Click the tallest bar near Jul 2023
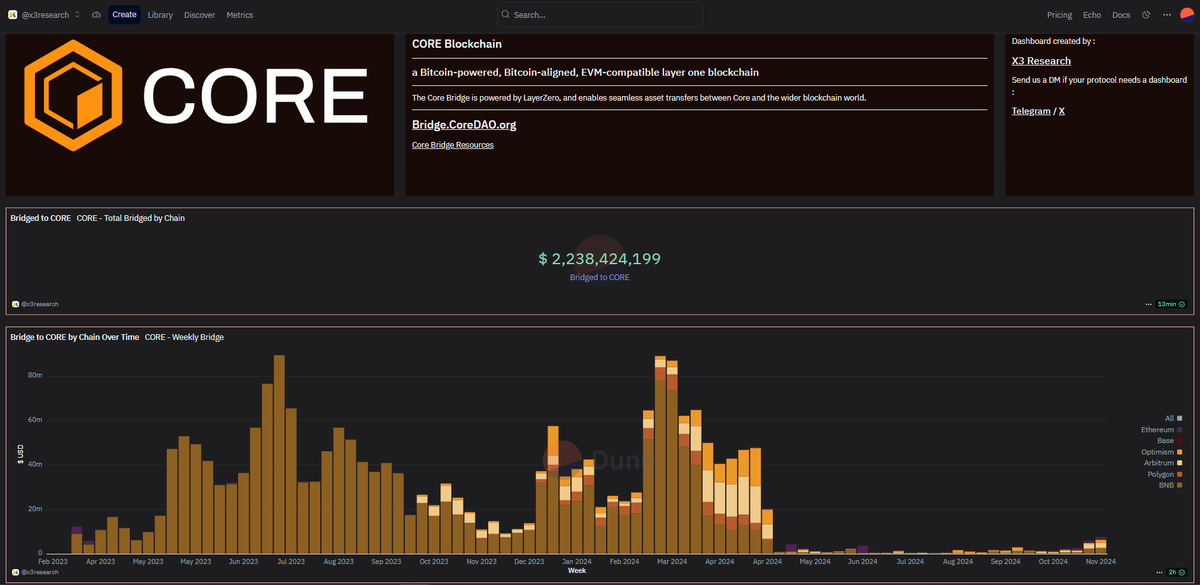The height and width of the screenshot is (585, 1200). [x=280, y=455]
